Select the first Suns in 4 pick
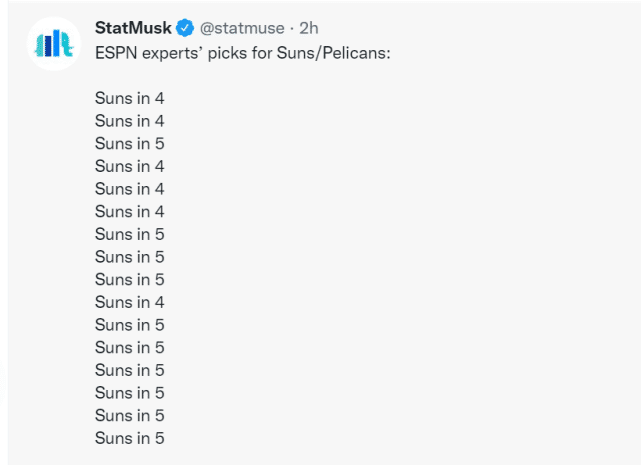This screenshot has height=465, width=641. point(130,98)
